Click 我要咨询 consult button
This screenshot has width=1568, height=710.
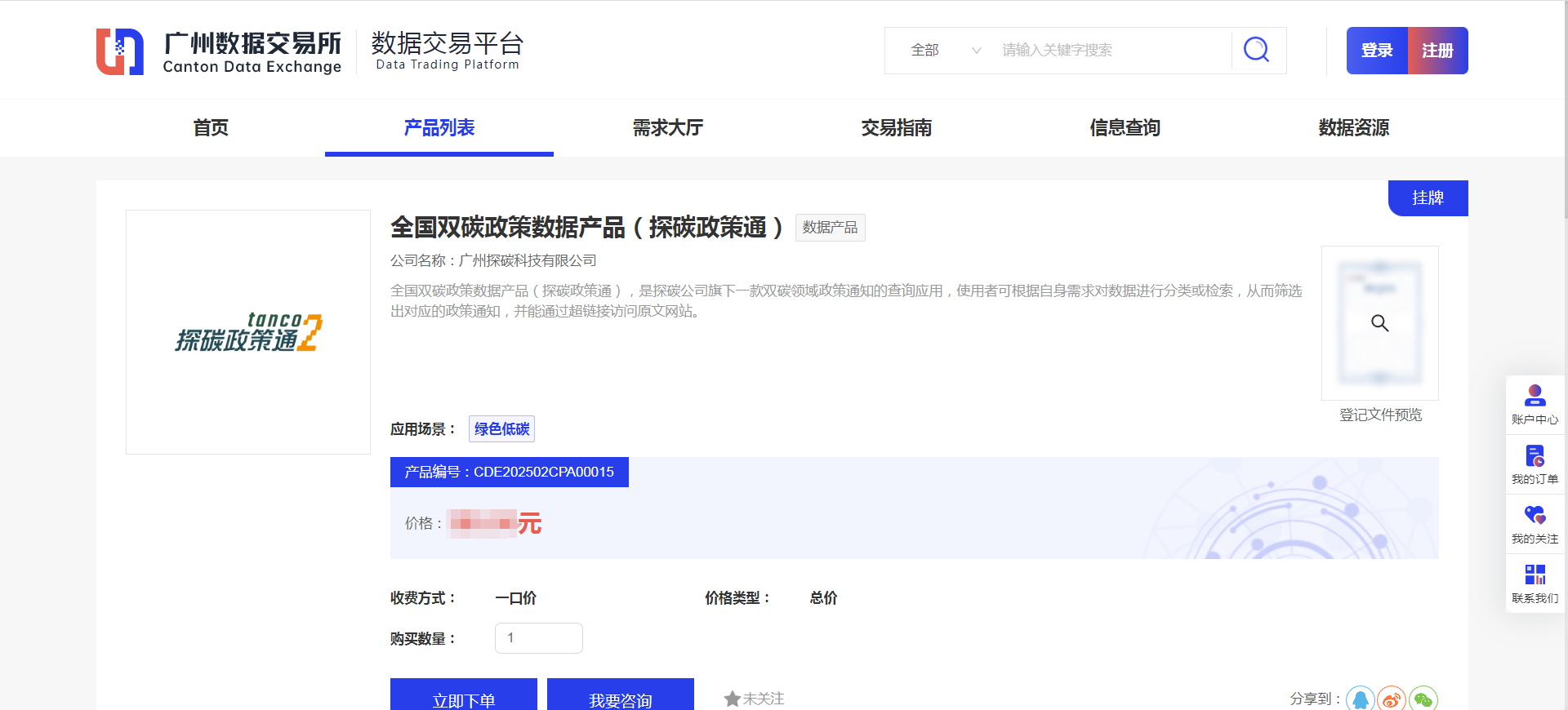pos(621,695)
